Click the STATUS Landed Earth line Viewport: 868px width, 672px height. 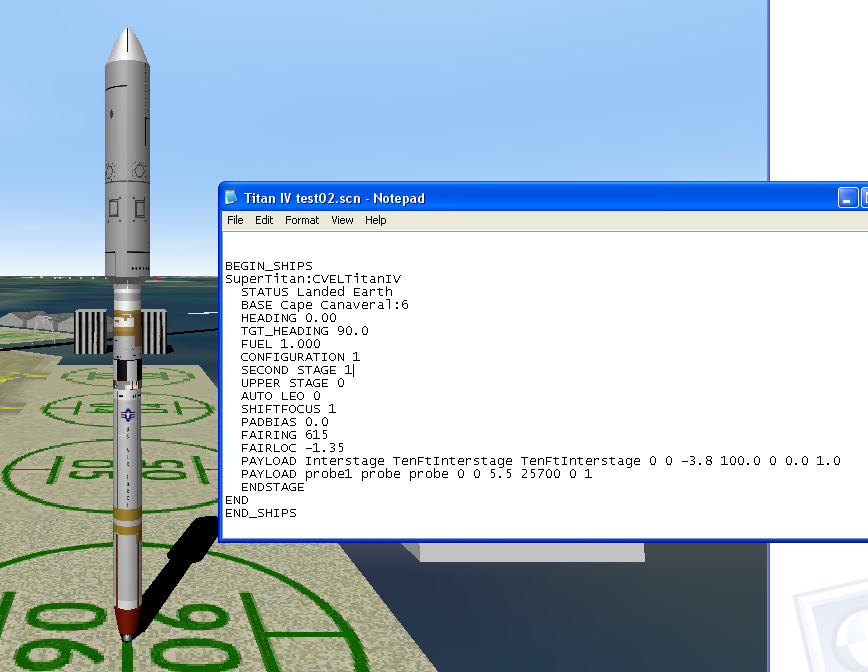pos(317,292)
